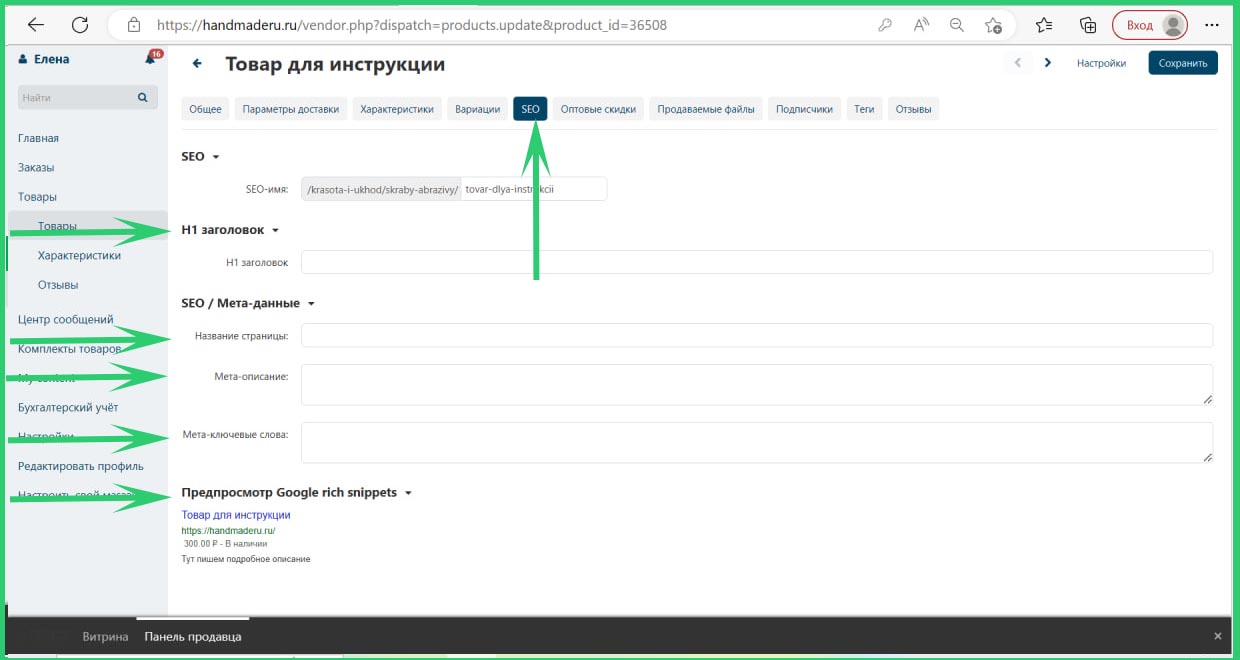Open Заказы in the left sidebar
The width and height of the screenshot is (1240, 660).
click(x=36, y=167)
